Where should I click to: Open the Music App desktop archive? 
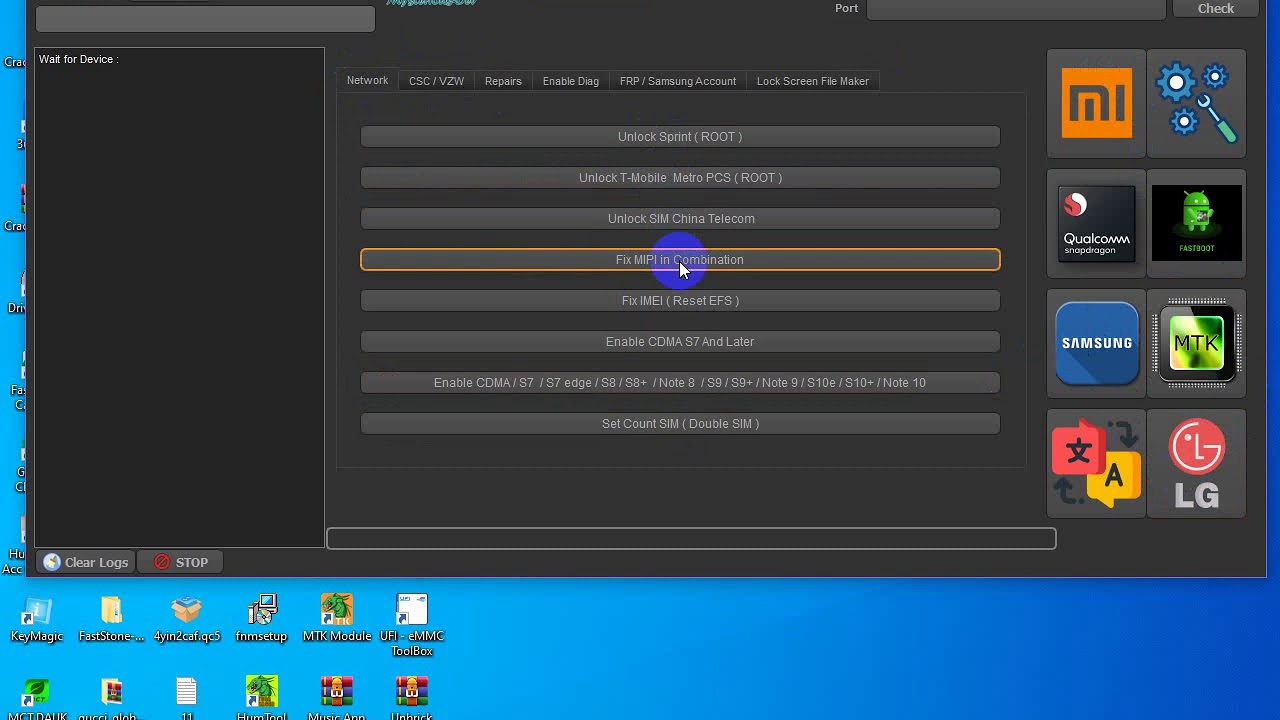pos(337,699)
